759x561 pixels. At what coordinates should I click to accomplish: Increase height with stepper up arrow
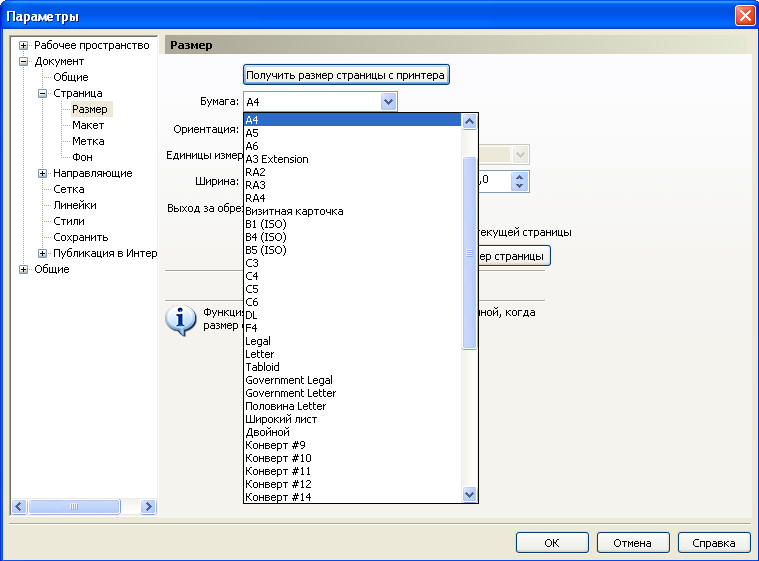tap(519, 177)
